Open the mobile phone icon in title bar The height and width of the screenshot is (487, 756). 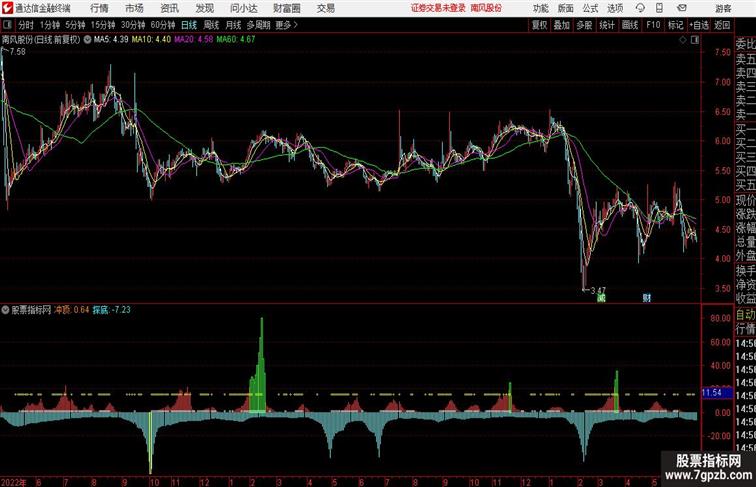659,8
